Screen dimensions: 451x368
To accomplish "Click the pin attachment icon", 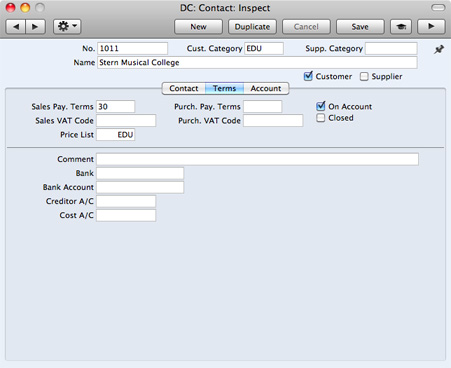I will pos(439,50).
